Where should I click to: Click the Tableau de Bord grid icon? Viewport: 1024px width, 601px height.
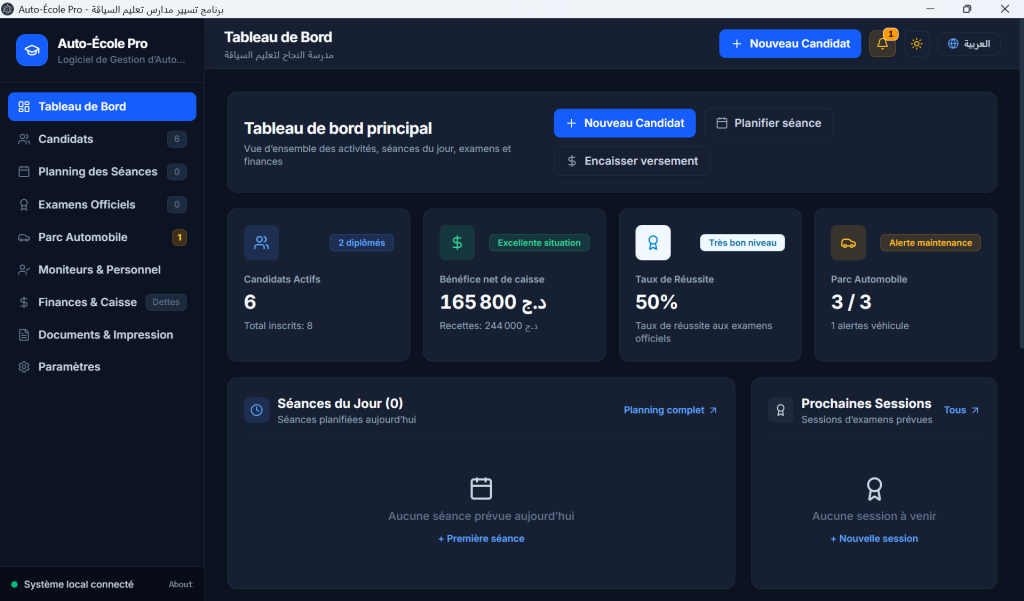click(x=24, y=106)
